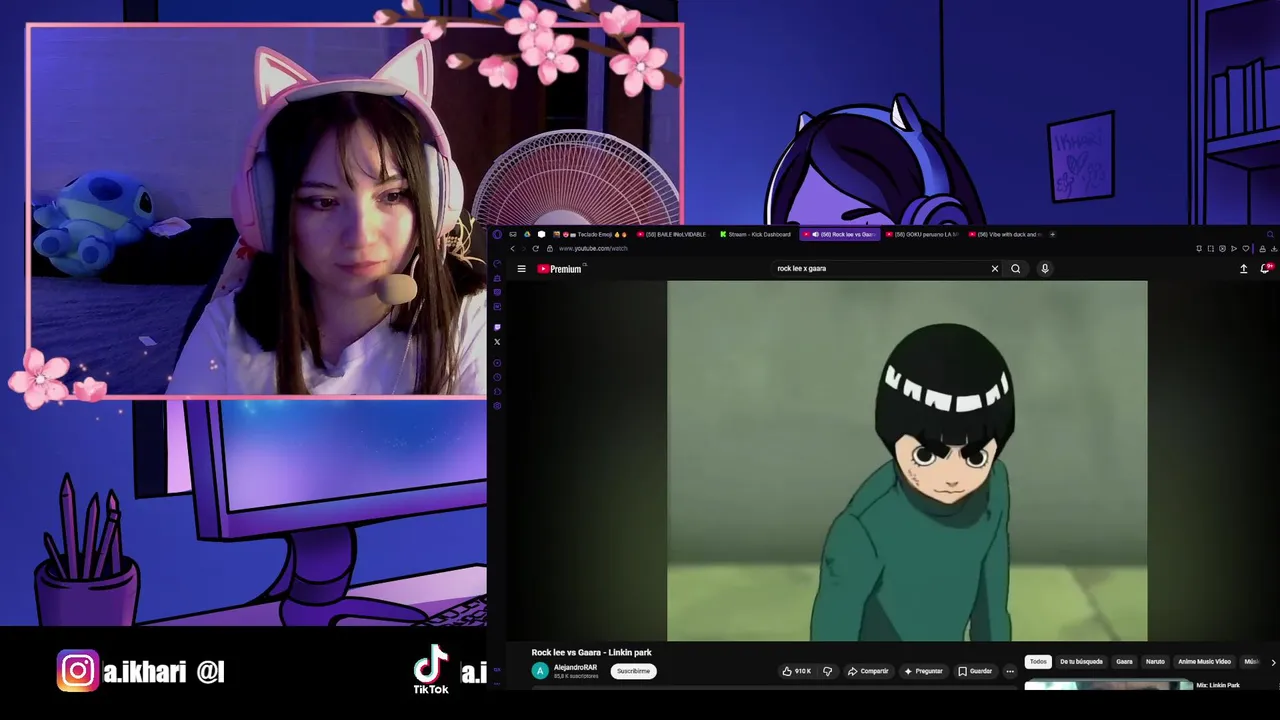Select the 'Naruto' filter chip

[x=1155, y=661]
